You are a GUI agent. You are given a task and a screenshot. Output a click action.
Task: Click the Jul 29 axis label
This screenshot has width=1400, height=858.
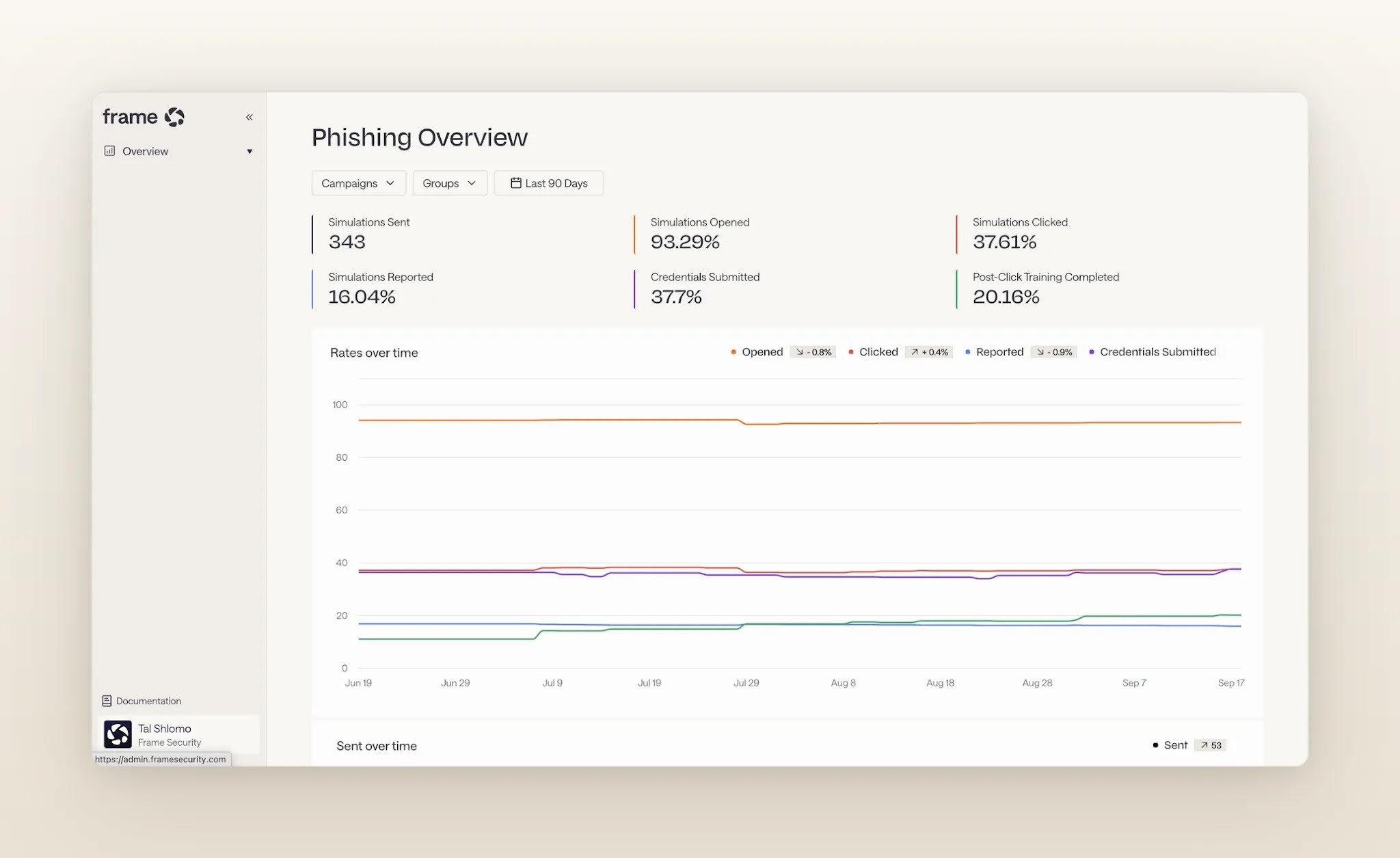coord(746,683)
